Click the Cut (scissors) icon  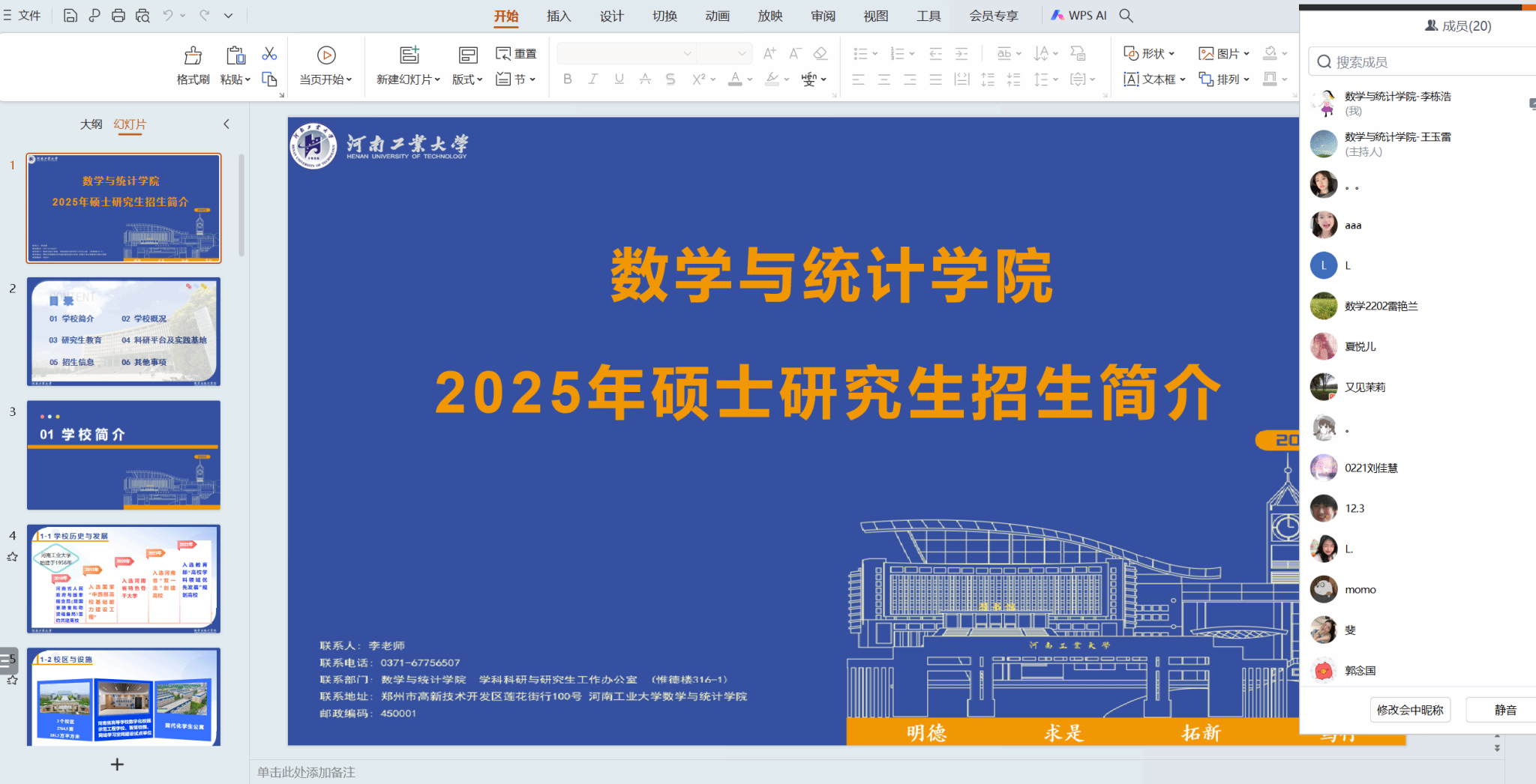268,53
